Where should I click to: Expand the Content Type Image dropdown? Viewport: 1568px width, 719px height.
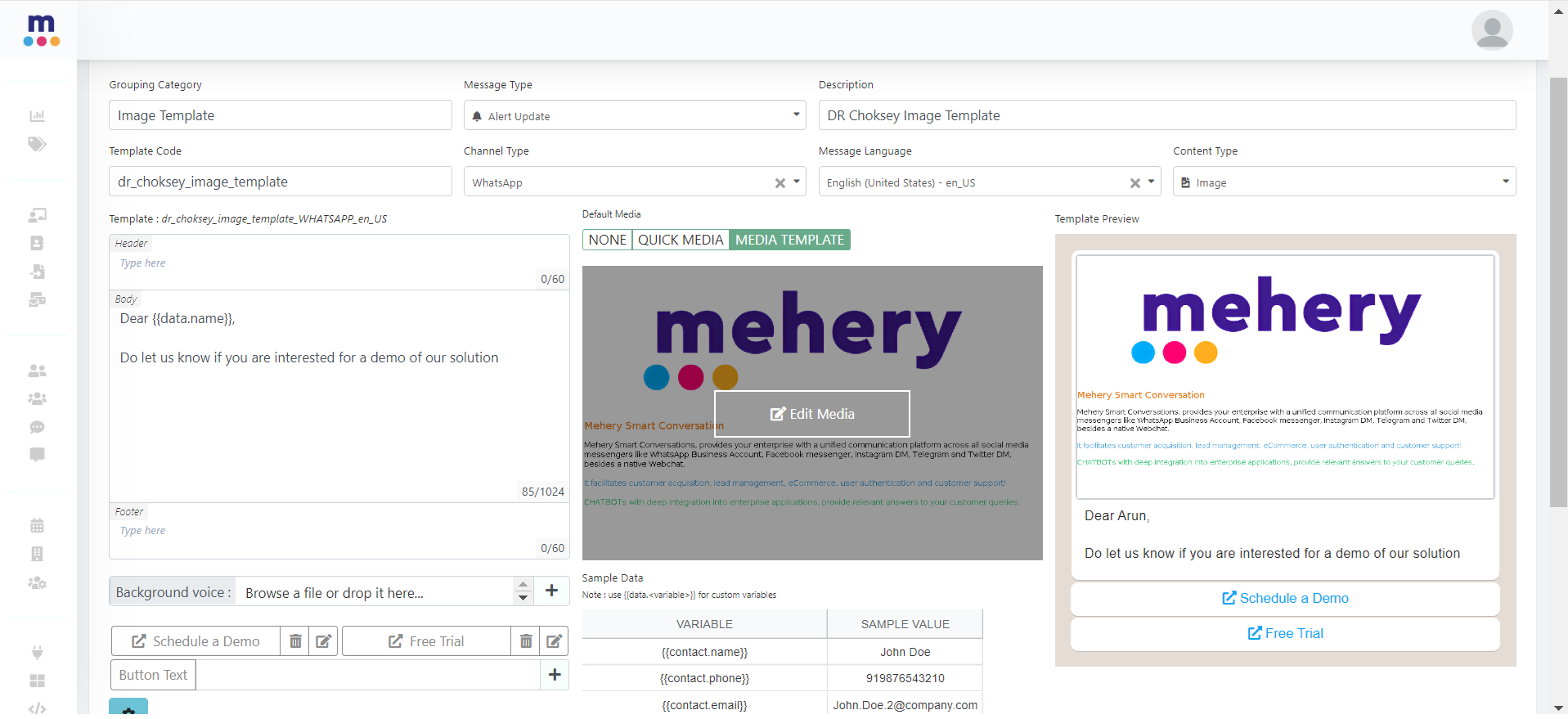(x=1345, y=182)
